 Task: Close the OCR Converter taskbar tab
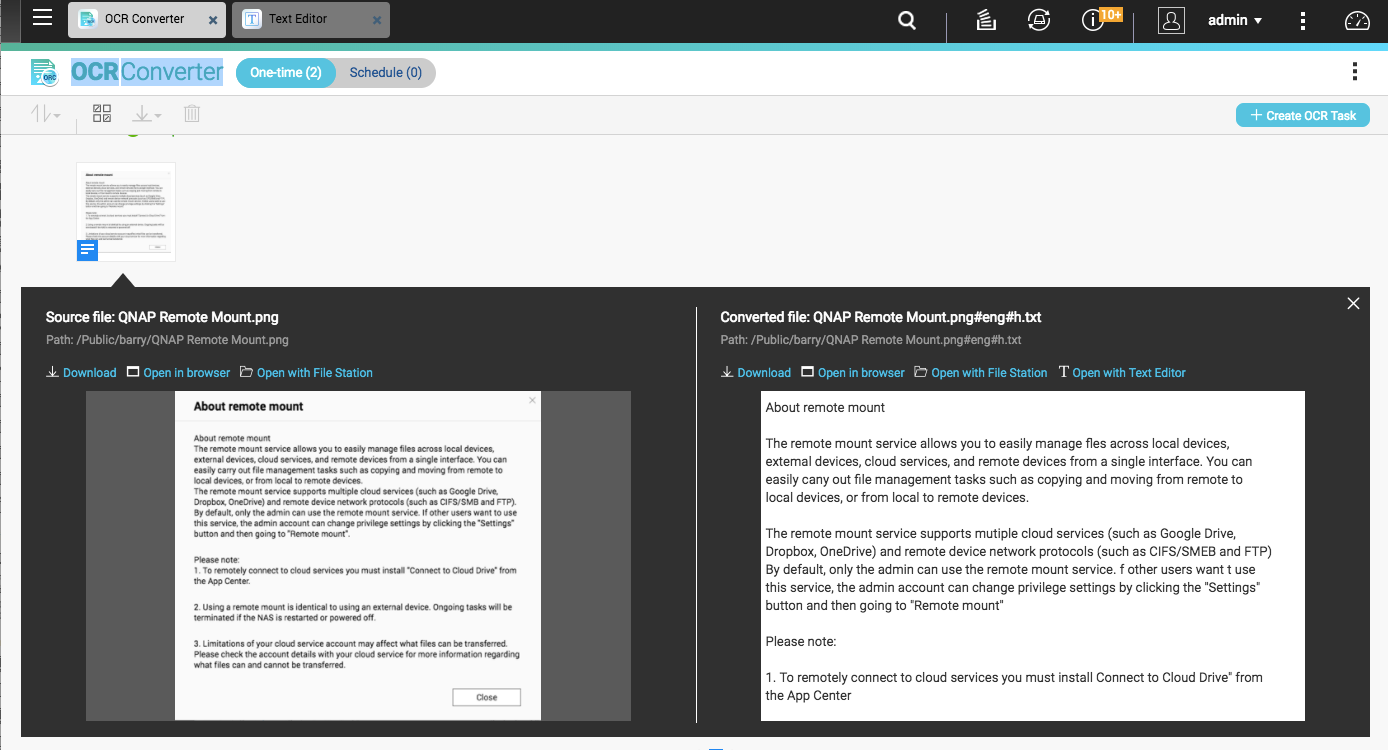213,20
